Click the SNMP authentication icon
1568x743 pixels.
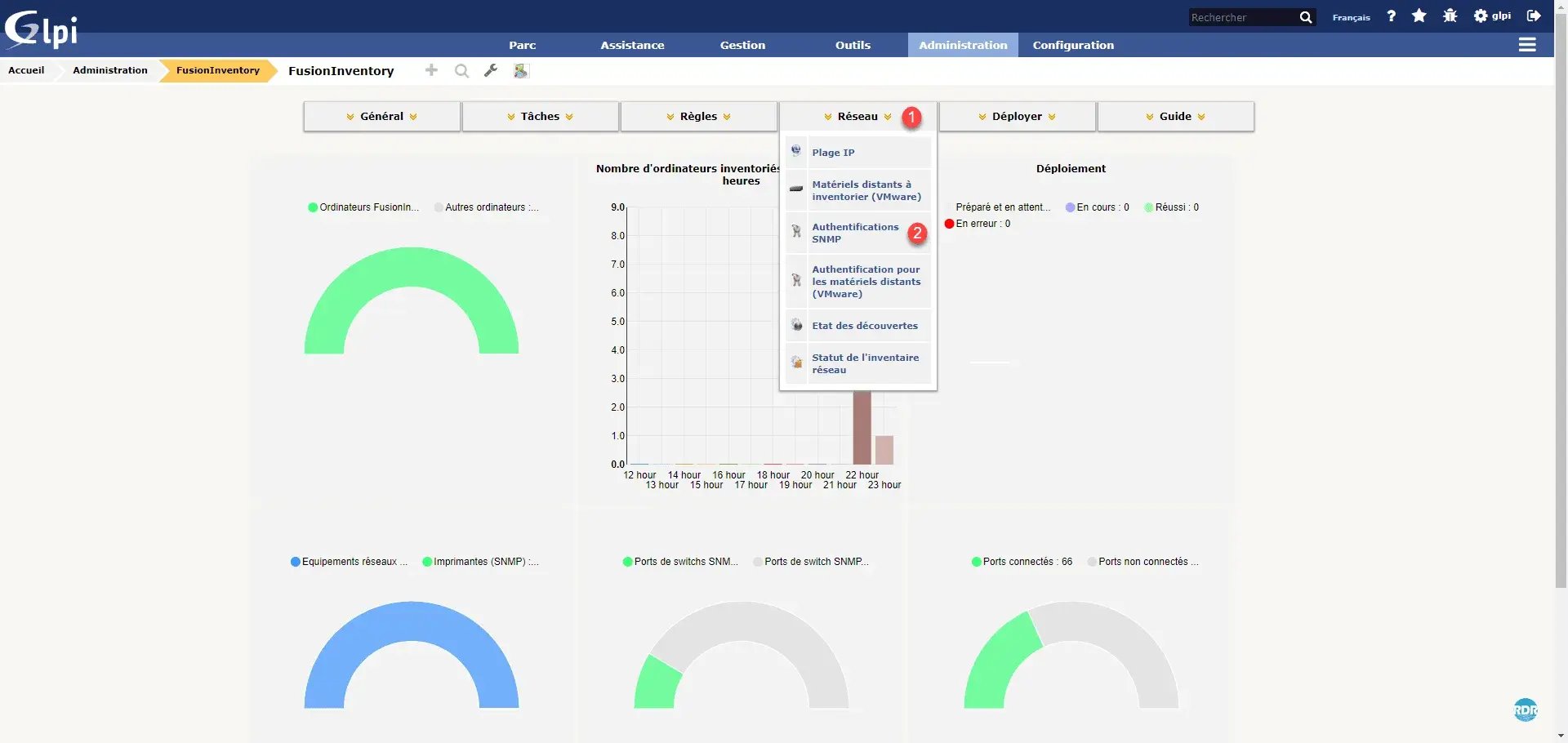[x=796, y=232]
